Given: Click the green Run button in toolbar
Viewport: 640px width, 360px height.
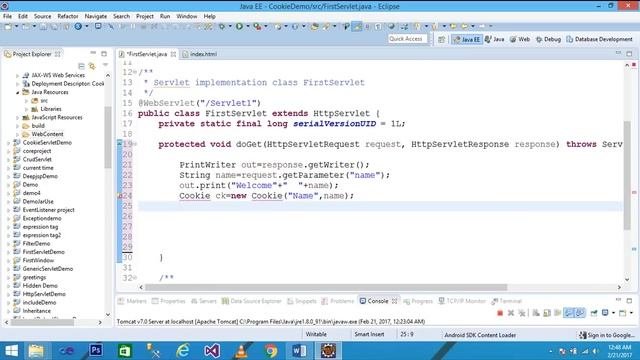Looking at the screenshot, I should coord(239,27).
